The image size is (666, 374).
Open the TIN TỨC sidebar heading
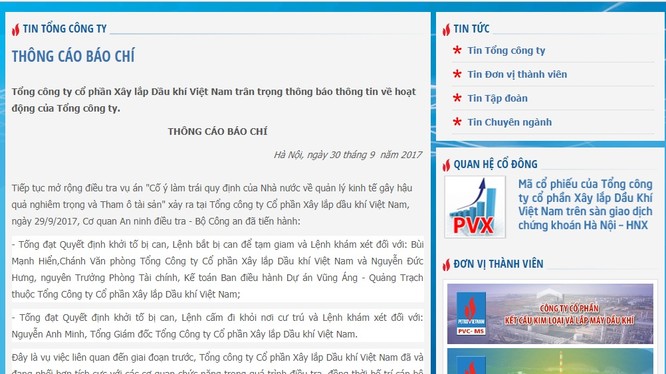coord(471,29)
